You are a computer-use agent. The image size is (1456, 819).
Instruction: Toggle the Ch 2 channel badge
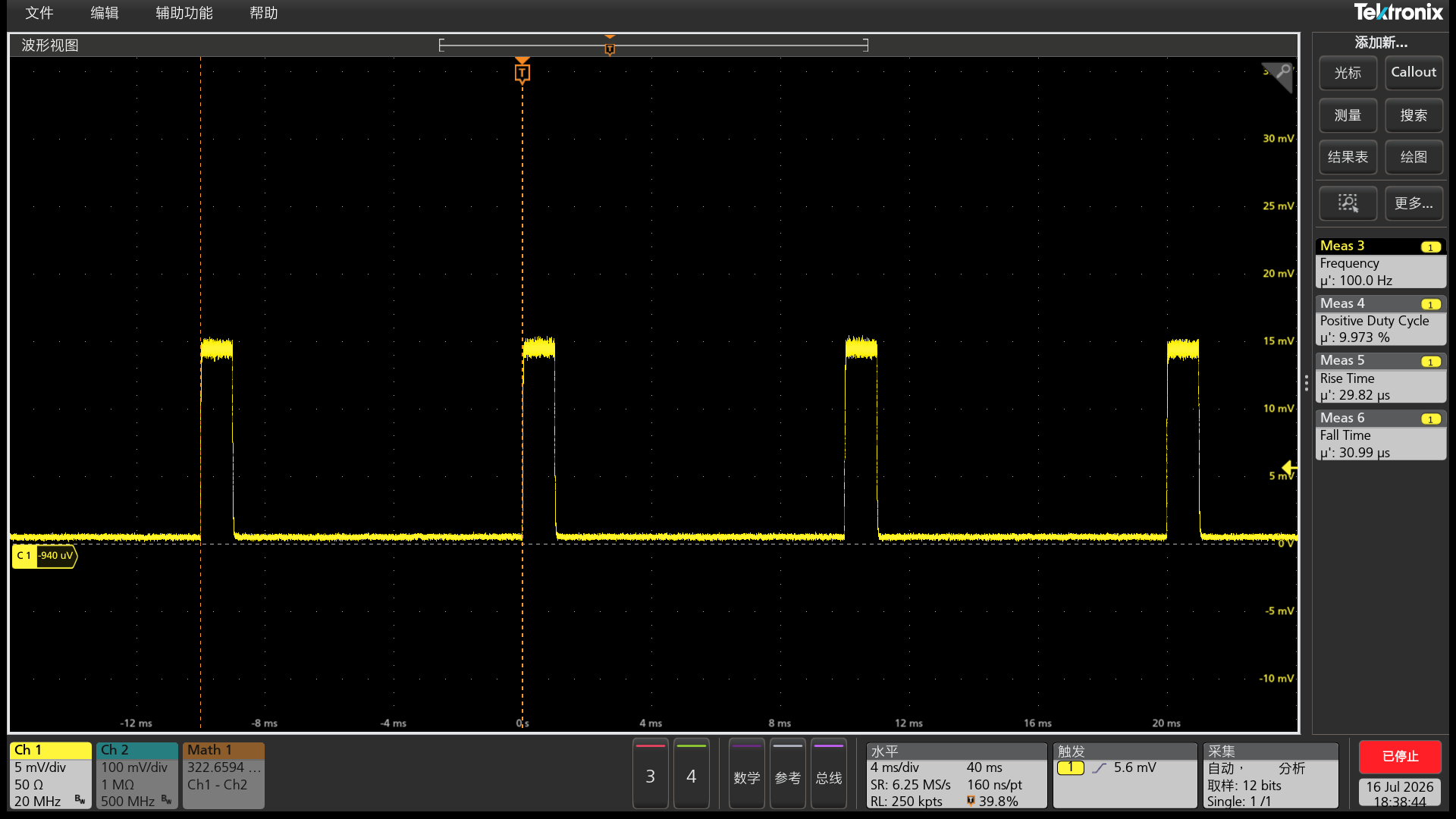(136, 775)
